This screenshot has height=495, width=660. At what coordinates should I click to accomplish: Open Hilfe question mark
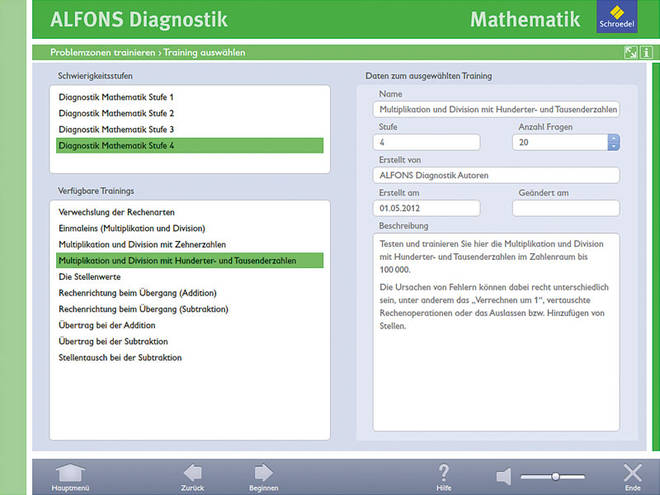click(444, 473)
